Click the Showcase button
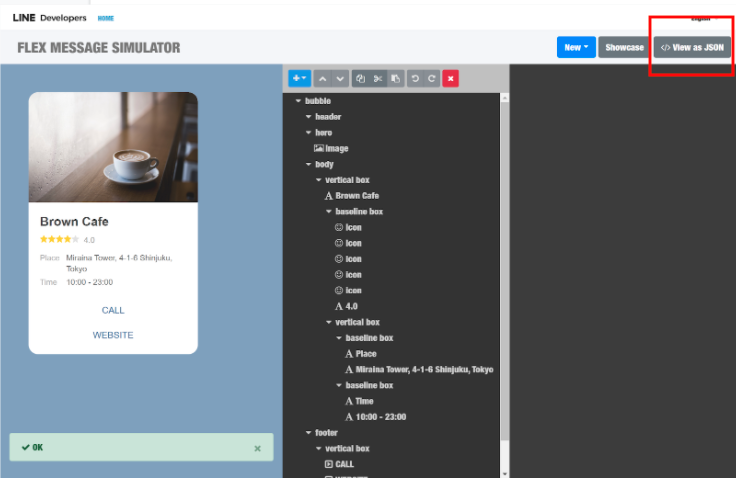This screenshot has height=478, width=736. tap(624, 47)
